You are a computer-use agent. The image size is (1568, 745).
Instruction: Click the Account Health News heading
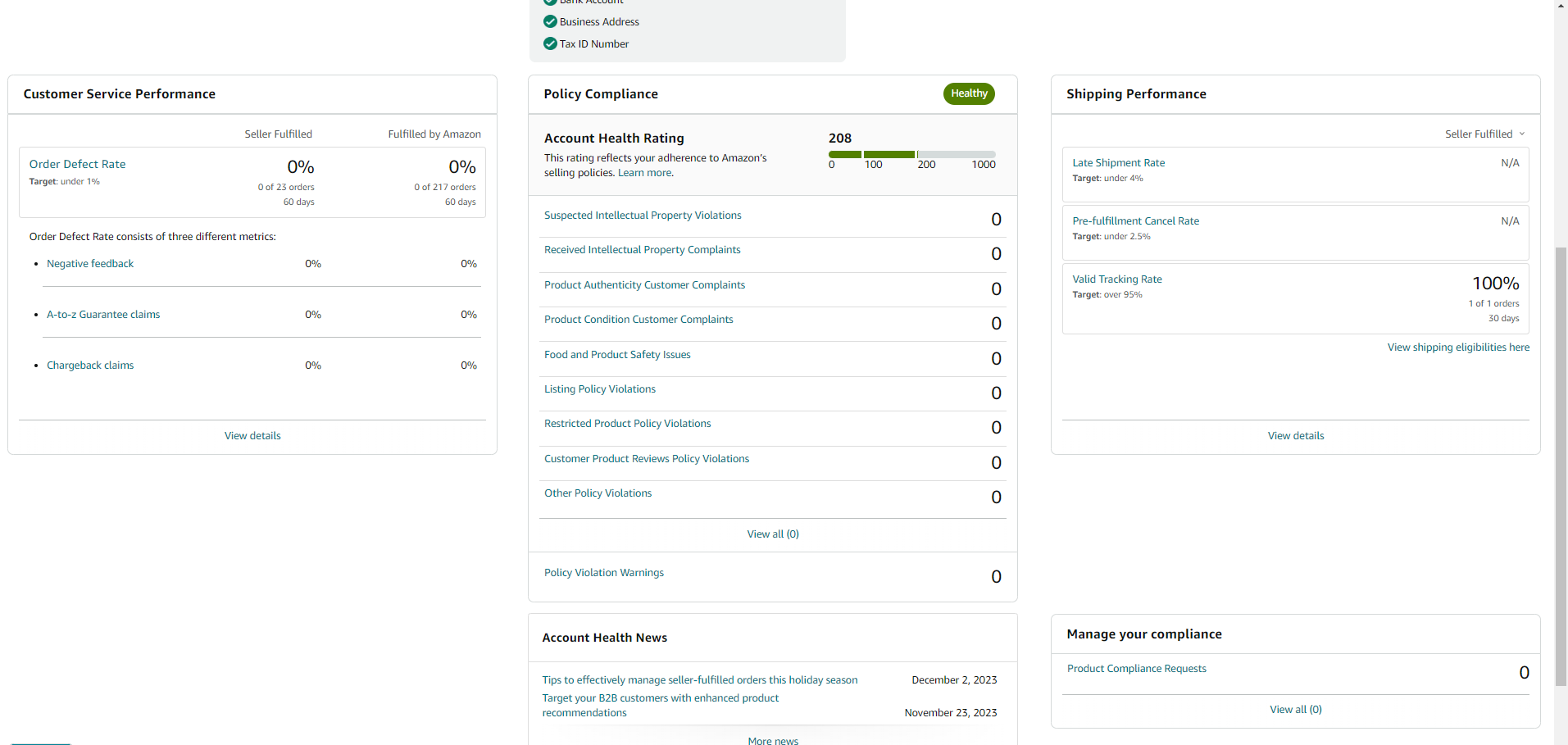pos(605,637)
